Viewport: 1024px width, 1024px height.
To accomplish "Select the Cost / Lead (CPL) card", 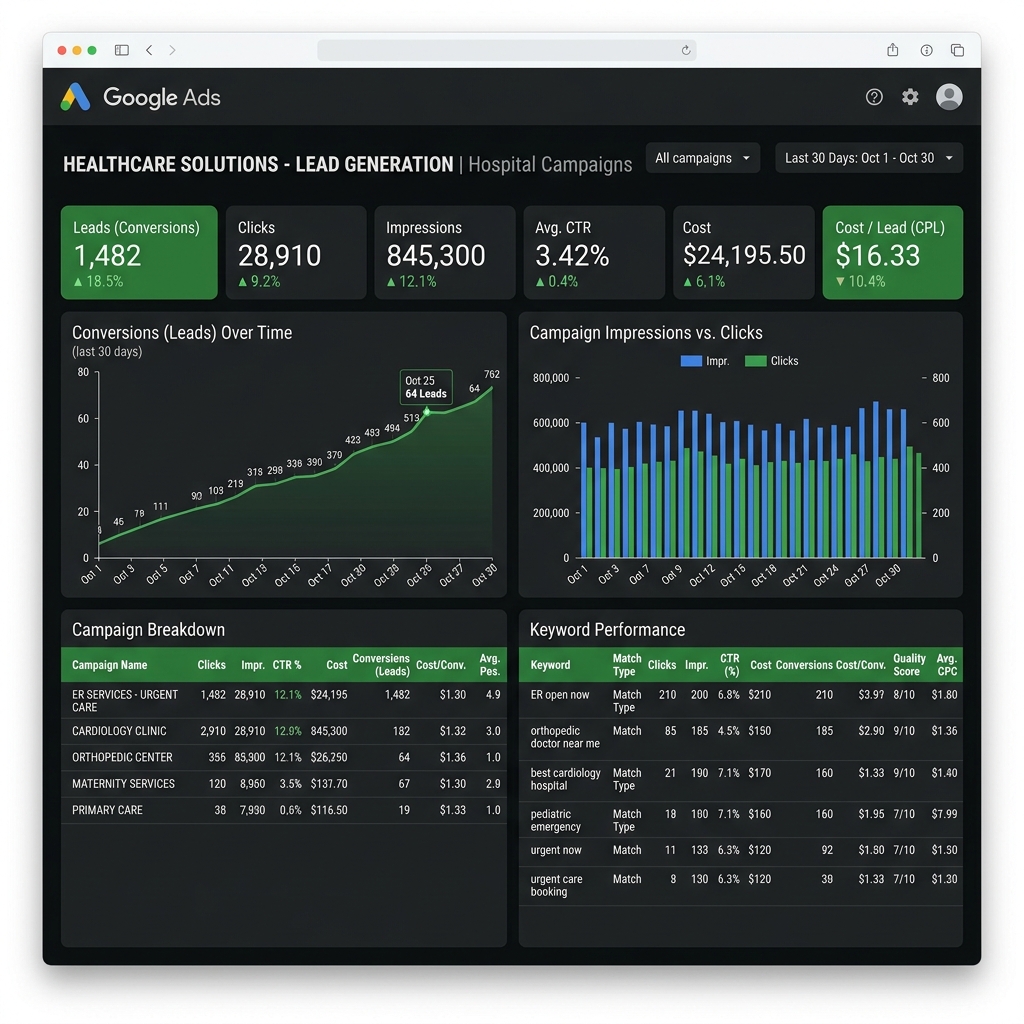I will point(893,253).
